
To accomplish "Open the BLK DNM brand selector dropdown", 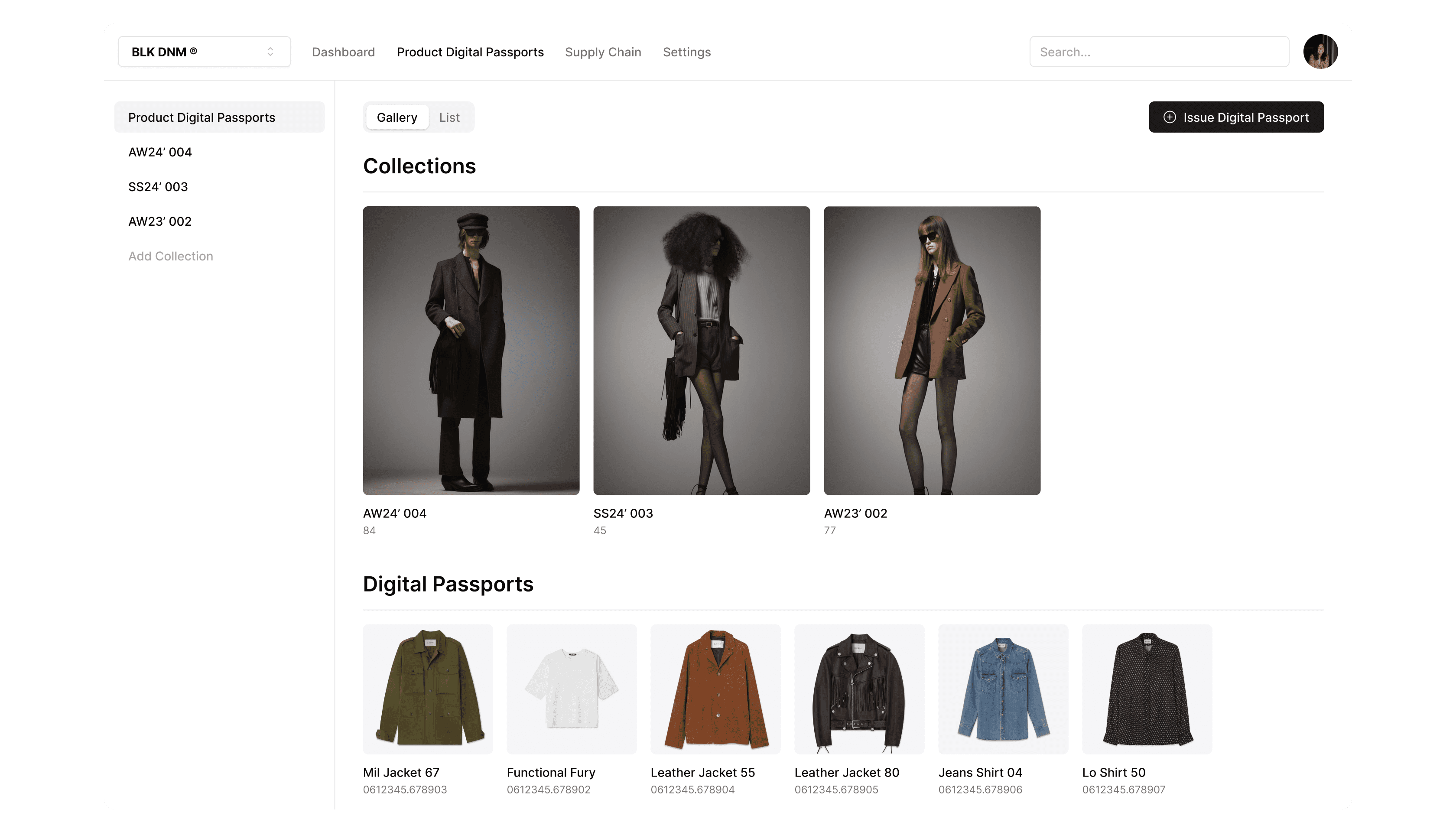I will click(204, 52).
